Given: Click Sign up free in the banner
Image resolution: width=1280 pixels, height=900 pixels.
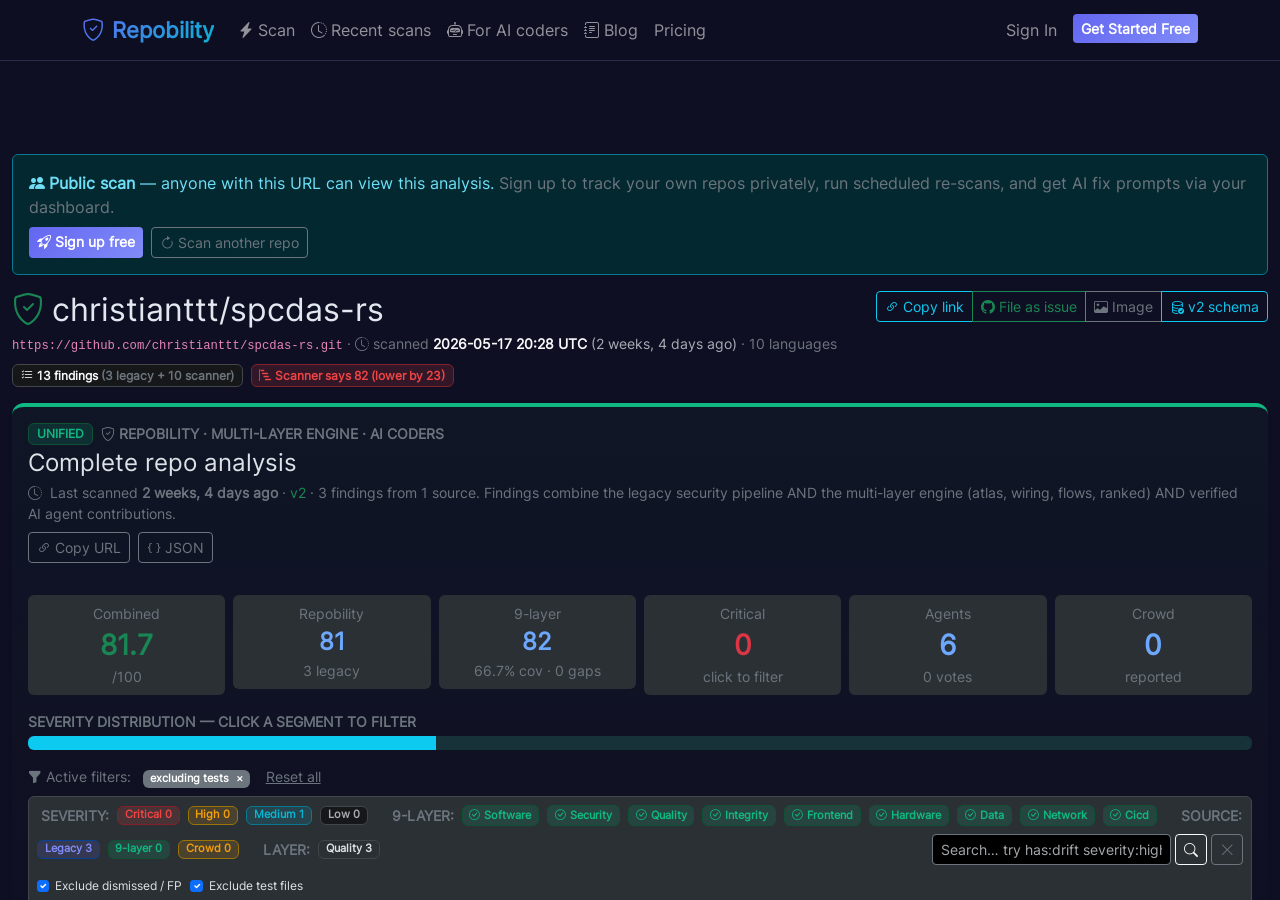Looking at the screenshot, I should tap(86, 242).
